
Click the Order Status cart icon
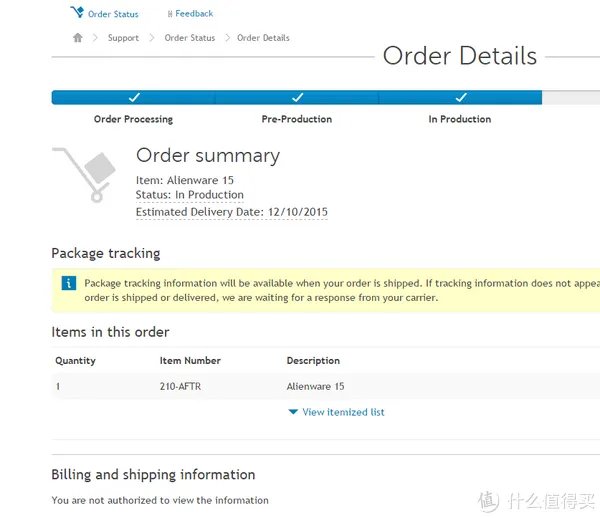click(77, 13)
